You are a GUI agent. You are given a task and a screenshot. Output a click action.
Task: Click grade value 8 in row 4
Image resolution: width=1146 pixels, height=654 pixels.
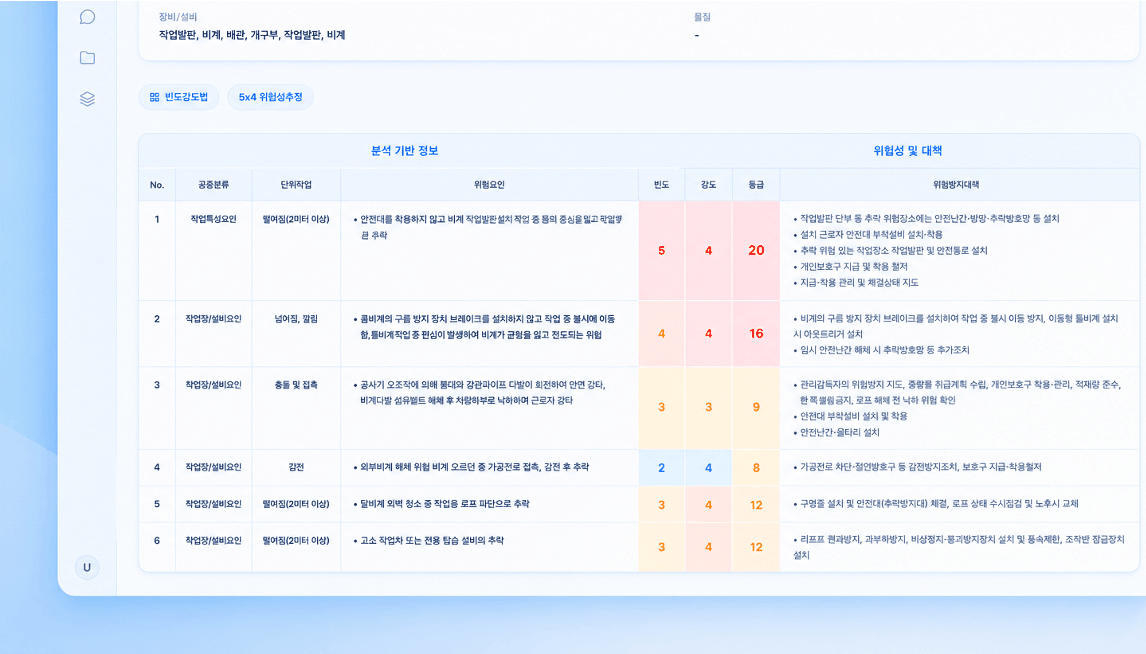coord(756,468)
